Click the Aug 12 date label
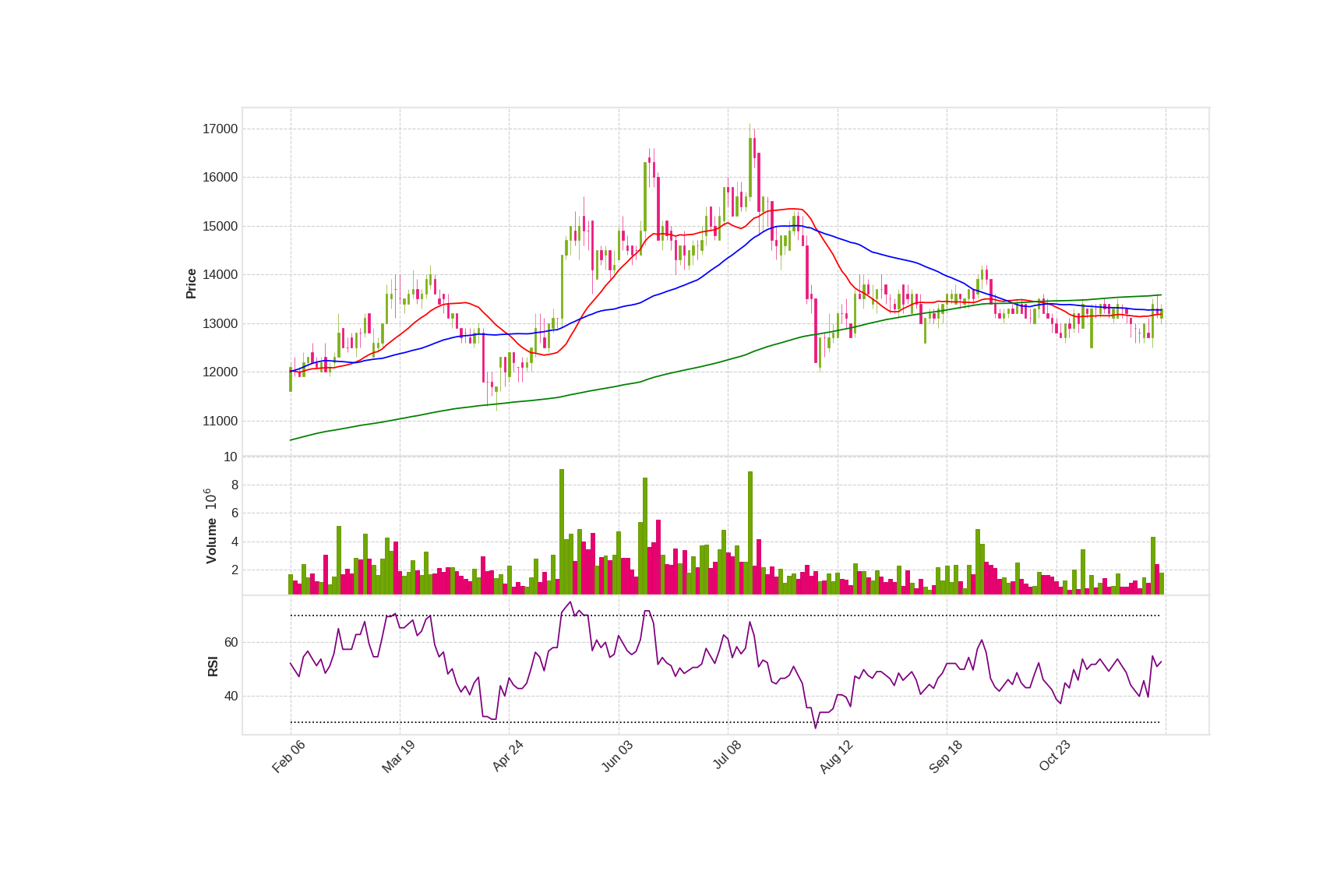Screen dimensions: 1344x896 [836, 757]
